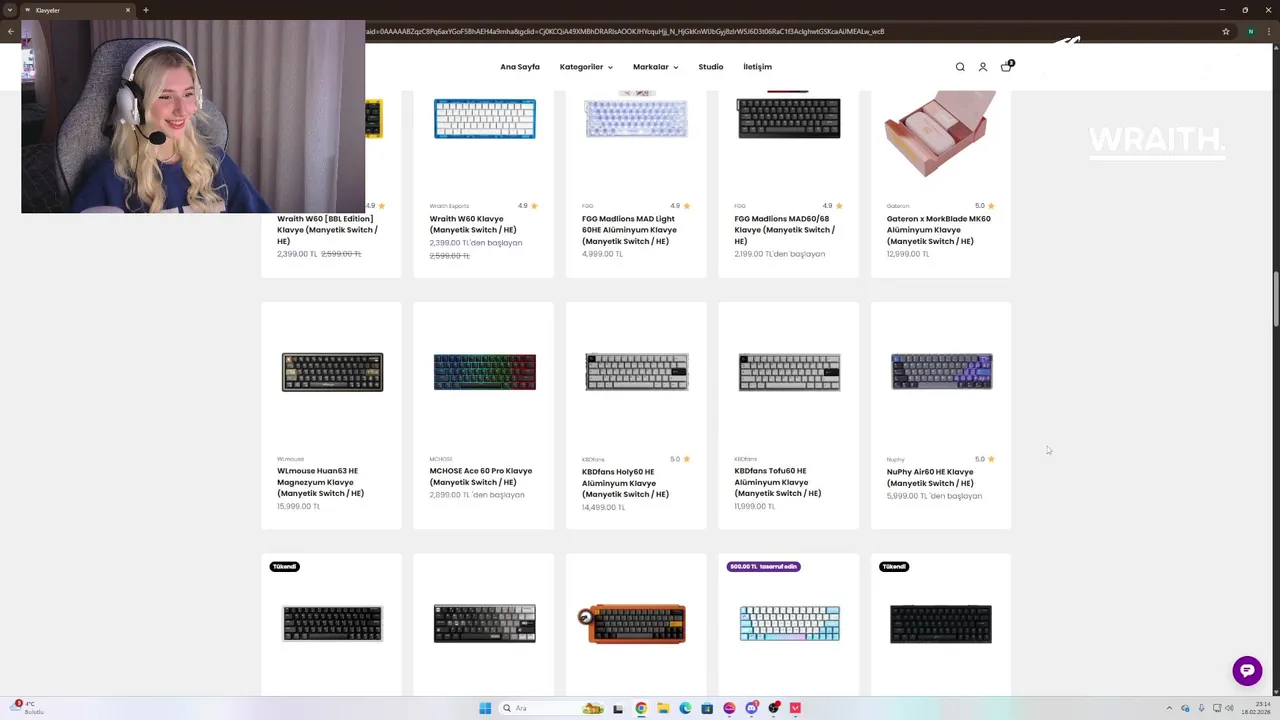1280x720 pixels.
Task: Open the account login icon
Action: click(983, 67)
